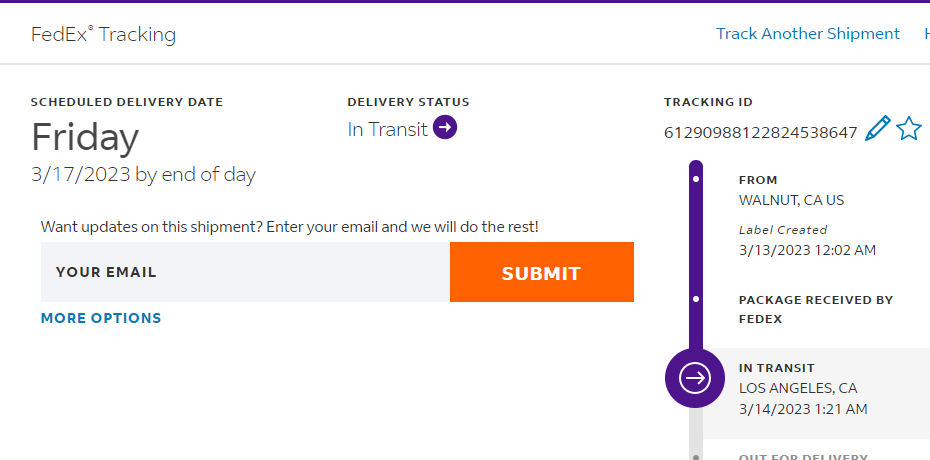Click the FedEx Tracking page title
Screen dimensions: 930x460
[103, 35]
